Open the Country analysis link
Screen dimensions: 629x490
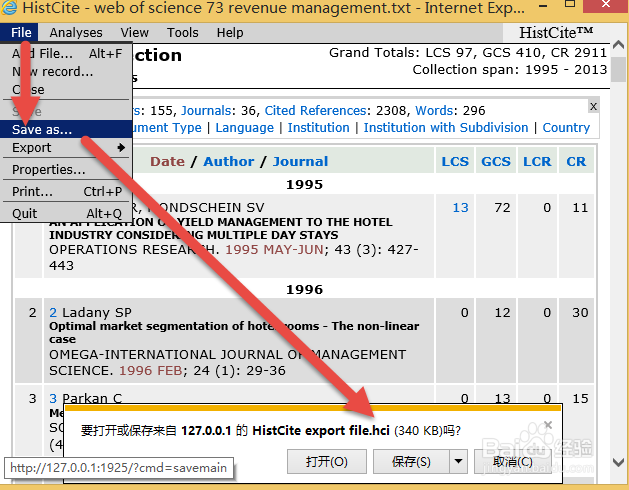coord(566,128)
